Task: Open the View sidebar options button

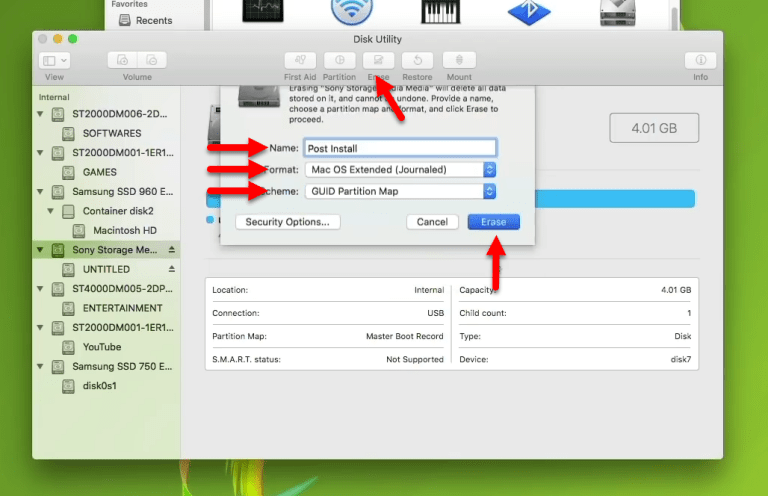Action: pos(54,61)
